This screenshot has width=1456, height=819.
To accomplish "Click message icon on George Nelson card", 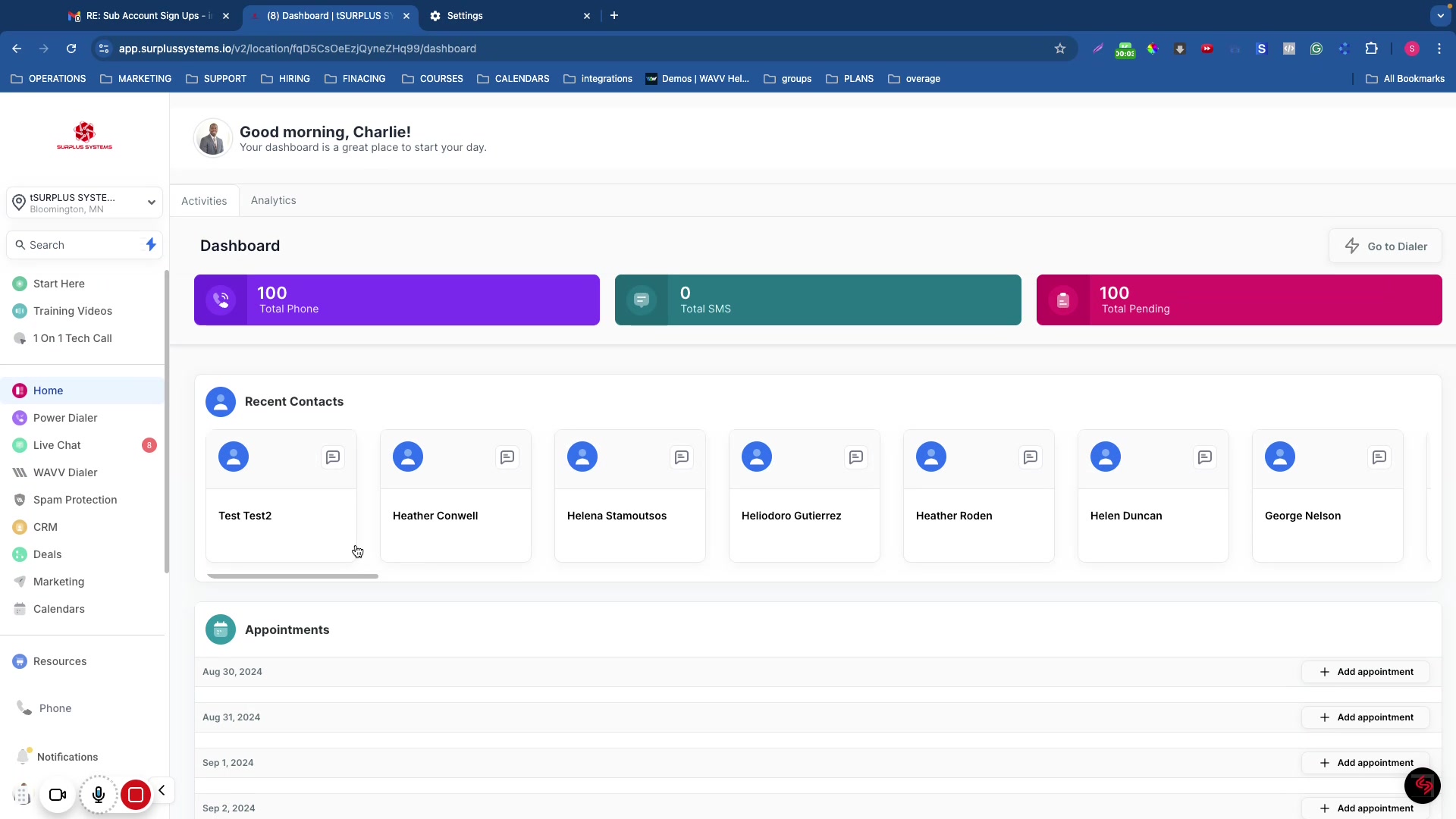I will click(x=1379, y=457).
